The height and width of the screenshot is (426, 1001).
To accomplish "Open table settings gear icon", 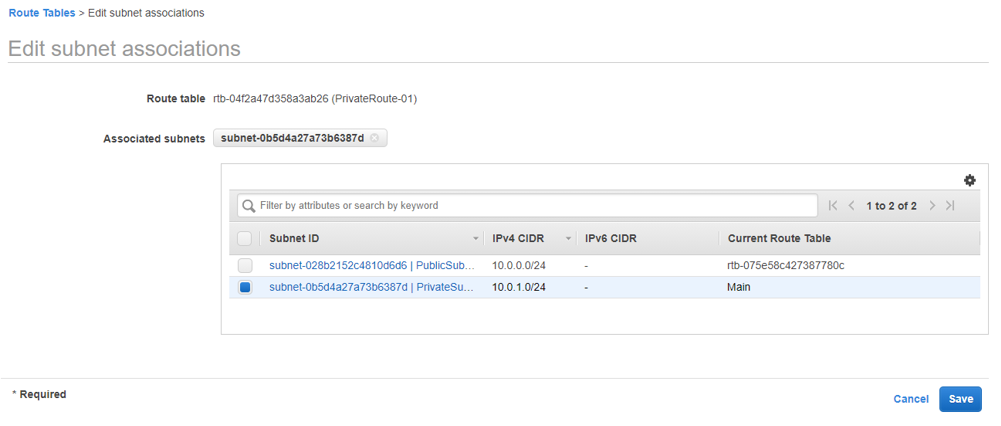I will pos(969,180).
